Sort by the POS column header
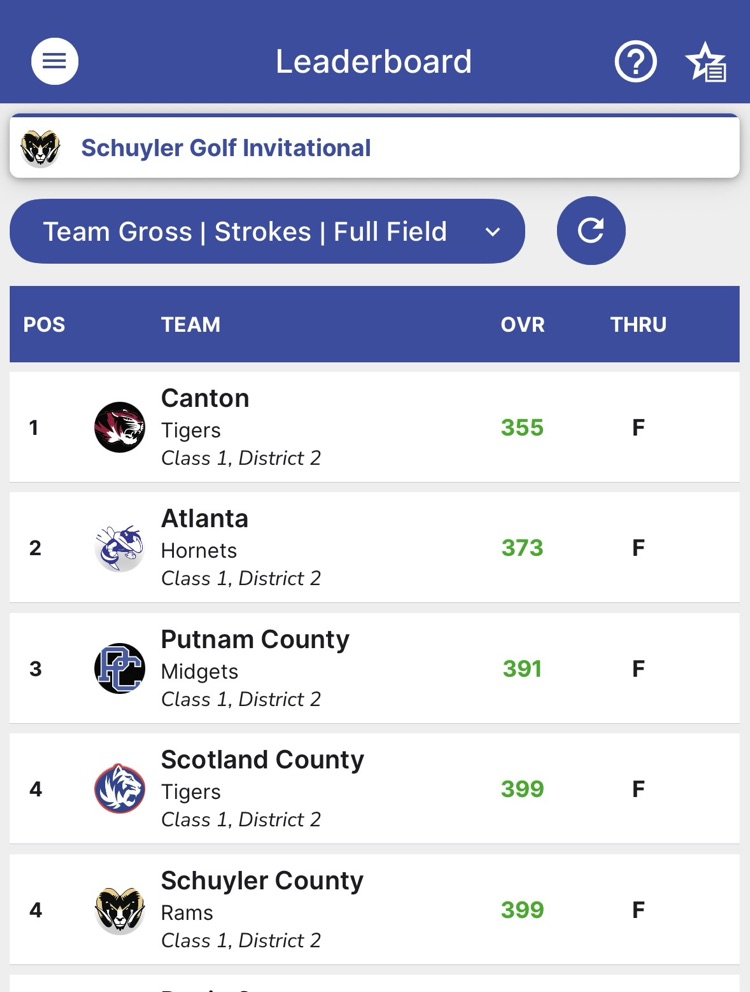 [44, 324]
